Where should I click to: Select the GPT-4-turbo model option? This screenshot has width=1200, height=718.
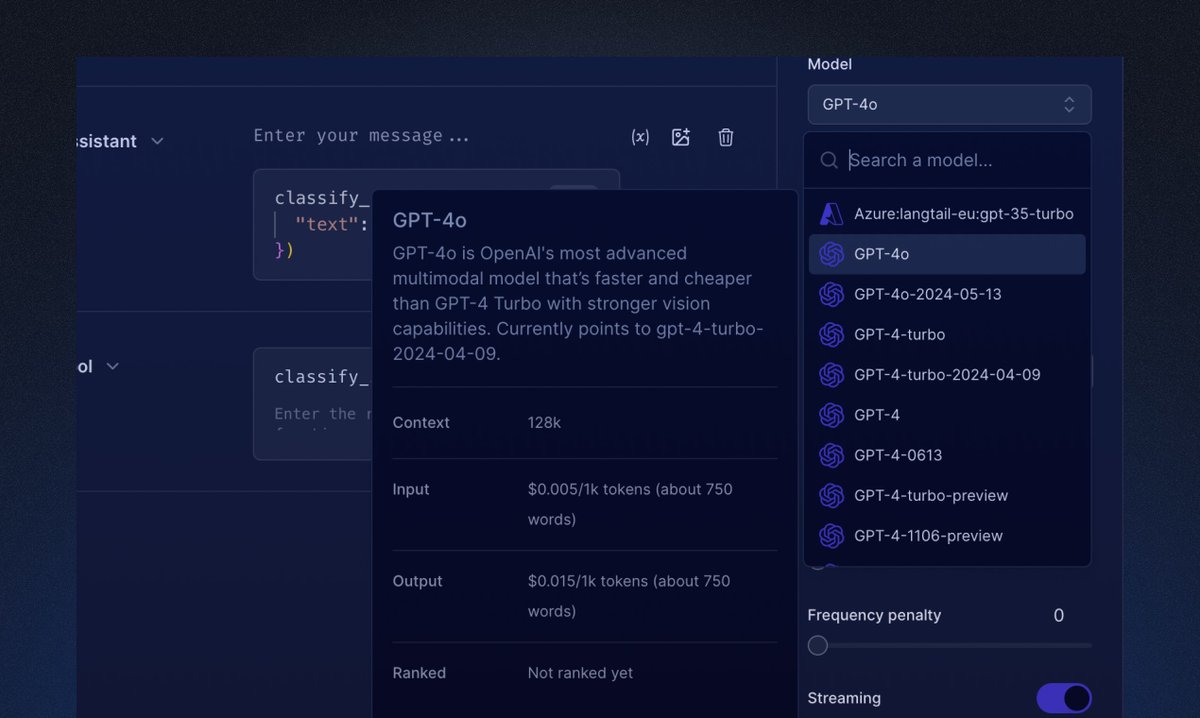(x=947, y=334)
